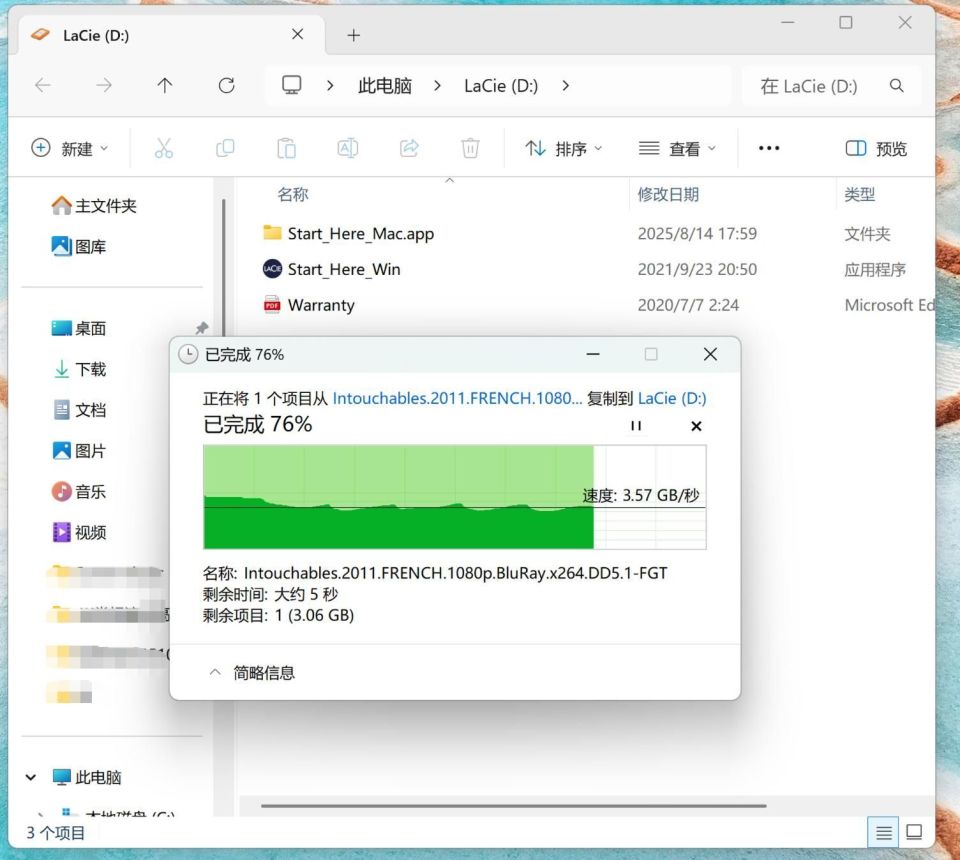960x860 pixels.
Task: Click the LaCie icon of Start_Here_Win
Action: [x=272, y=269]
